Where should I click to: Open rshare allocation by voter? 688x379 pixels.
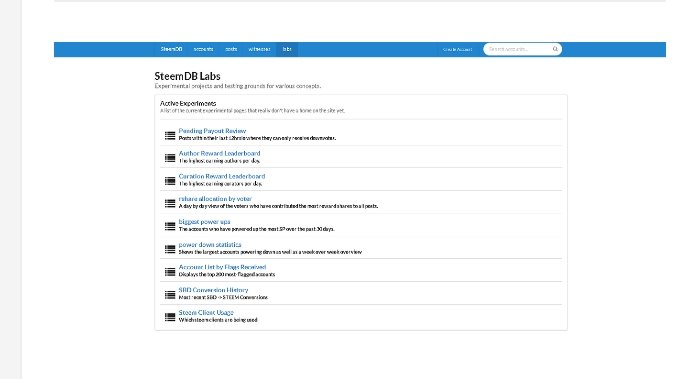215,199
